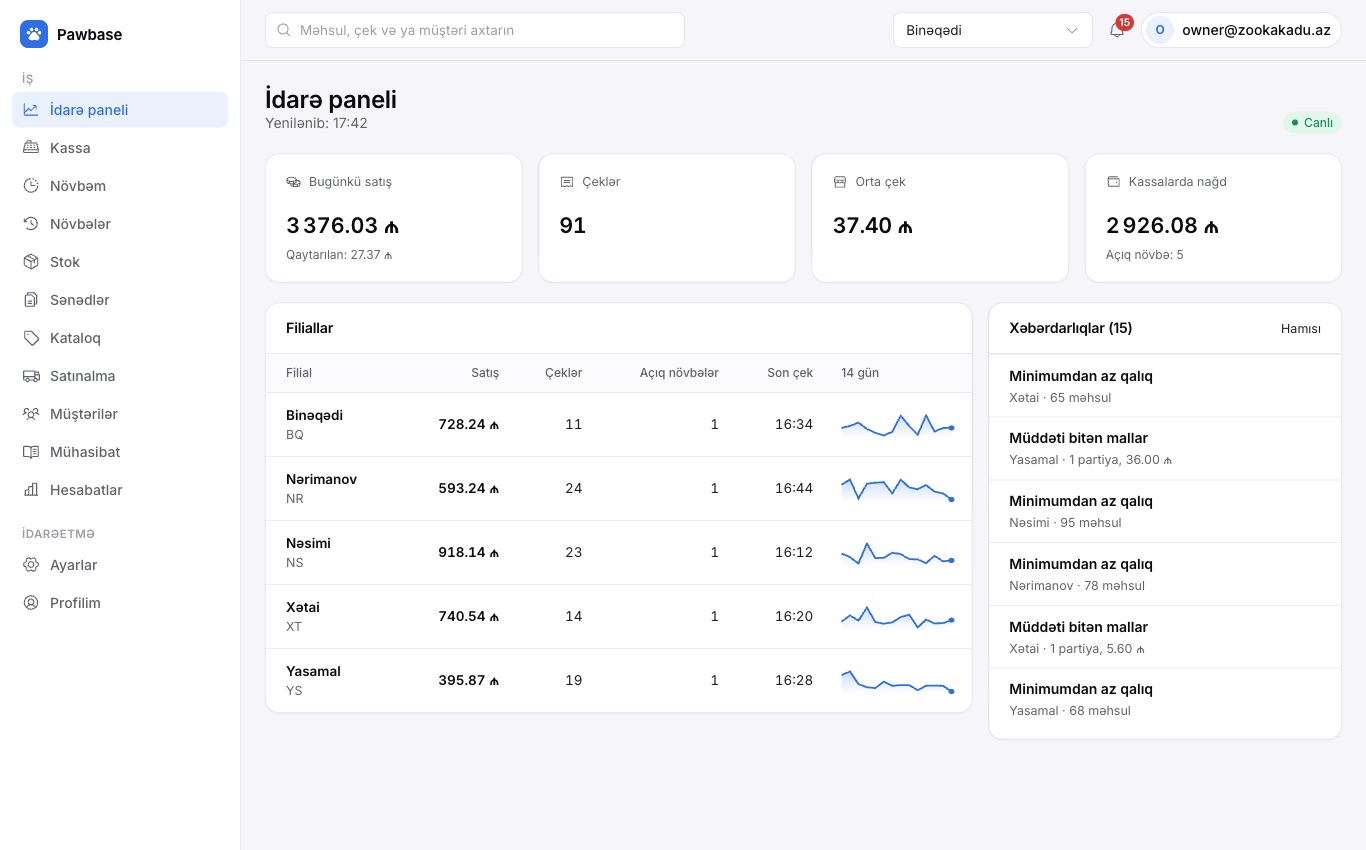Click the Mühasibat book icon

pyautogui.click(x=31, y=452)
